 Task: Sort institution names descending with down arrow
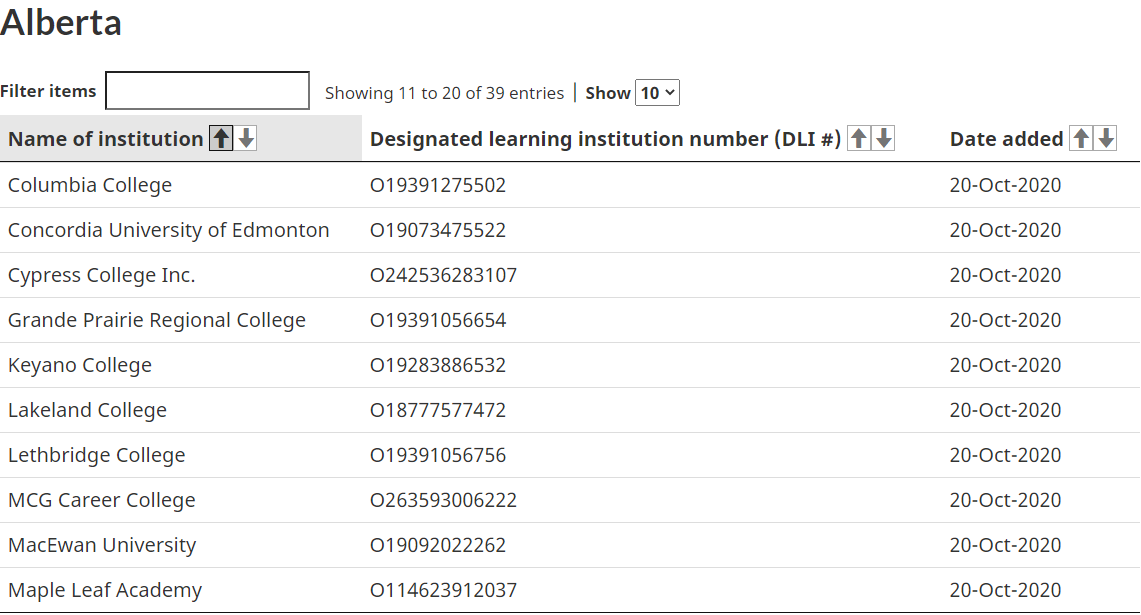247,138
